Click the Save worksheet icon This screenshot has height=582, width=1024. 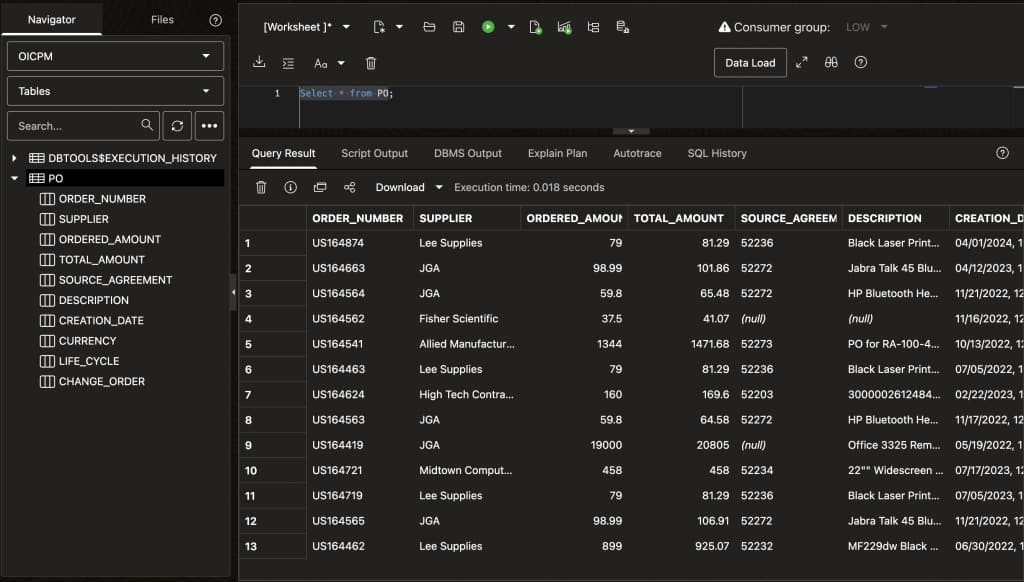tap(458, 27)
